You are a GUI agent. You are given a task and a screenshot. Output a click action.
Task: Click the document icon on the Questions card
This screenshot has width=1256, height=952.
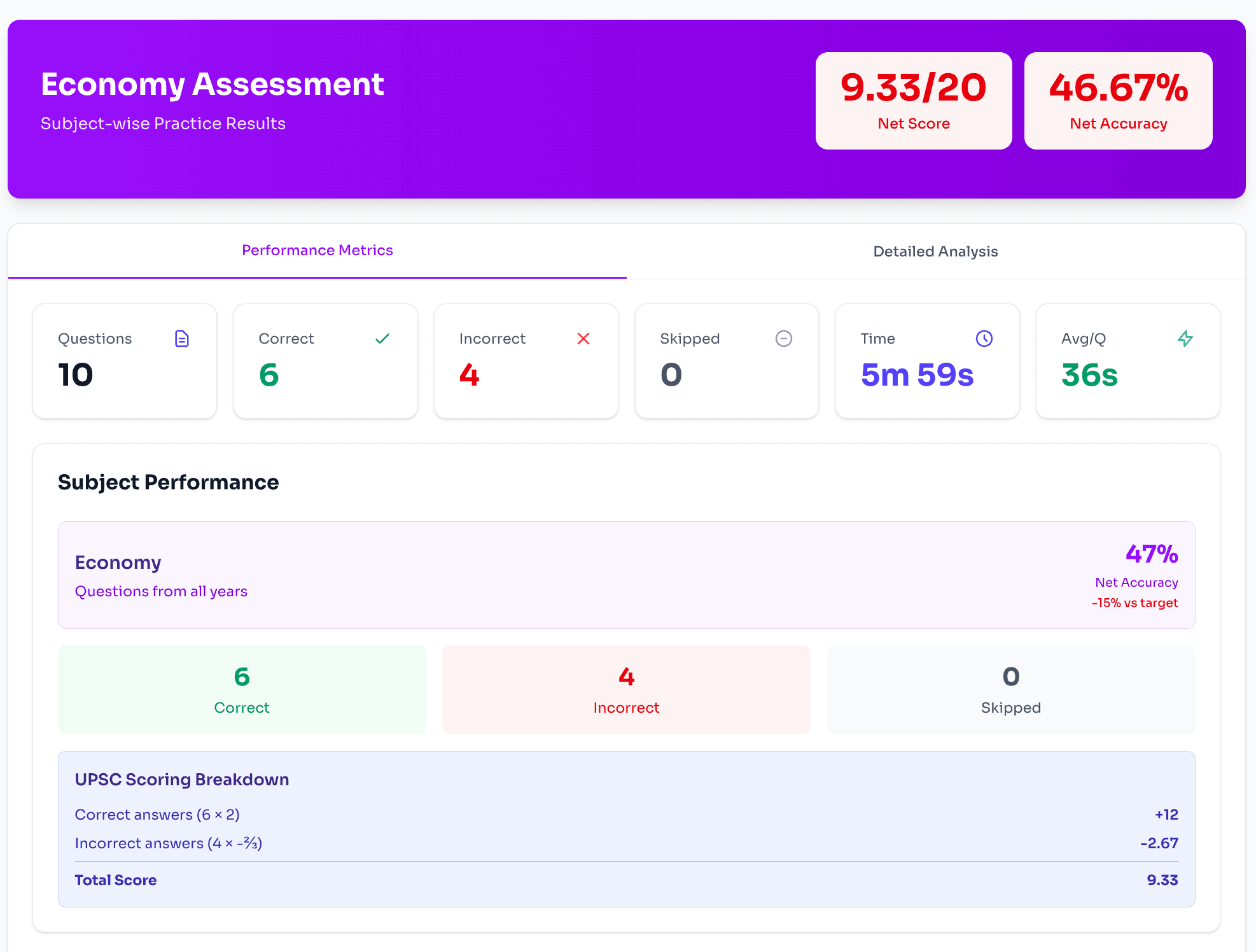click(x=182, y=339)
